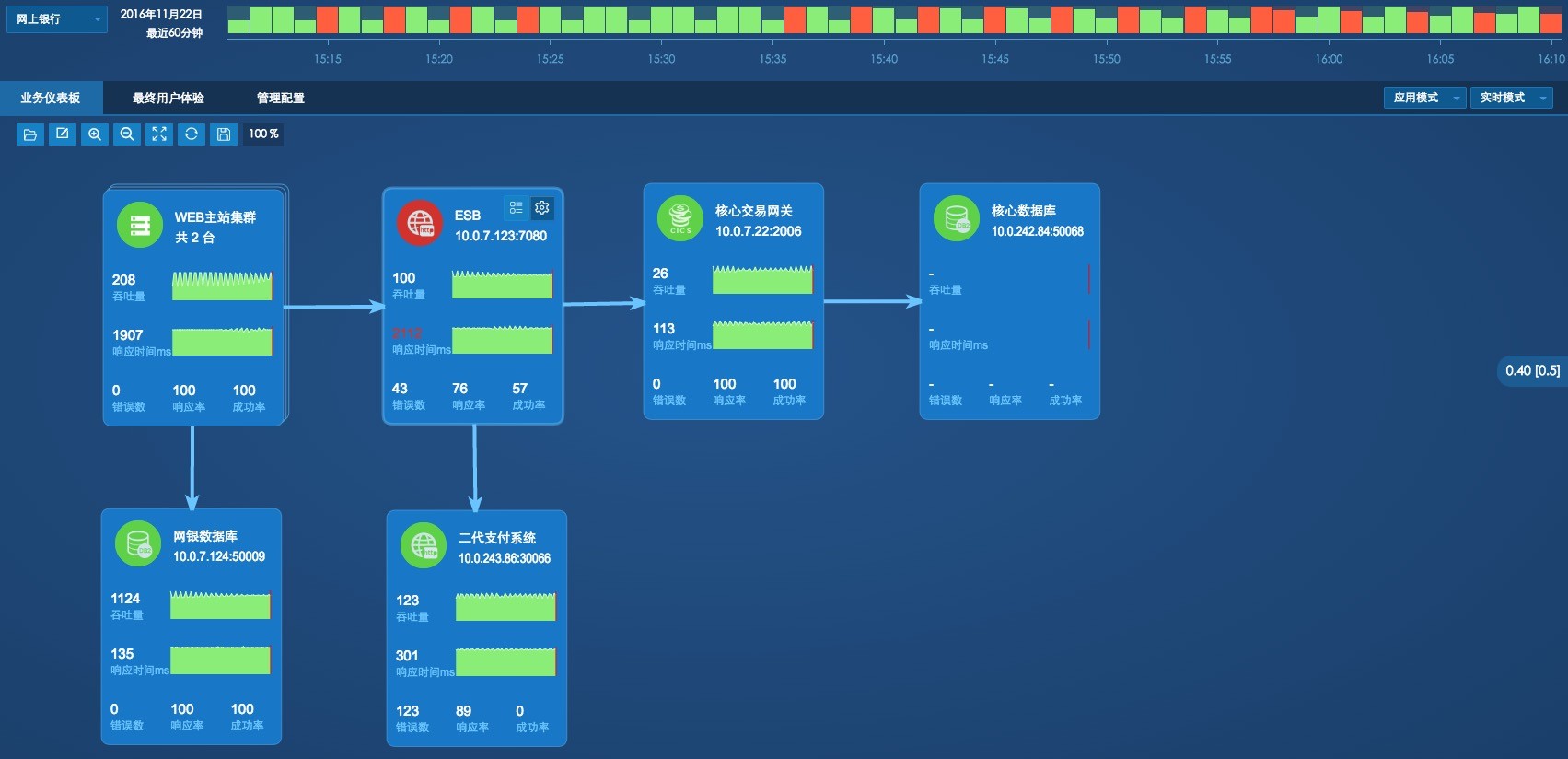The height and width of the screenshot is (759, 1568).
Task: Click the ESB error count 43
Action: (x=400, y=389)
